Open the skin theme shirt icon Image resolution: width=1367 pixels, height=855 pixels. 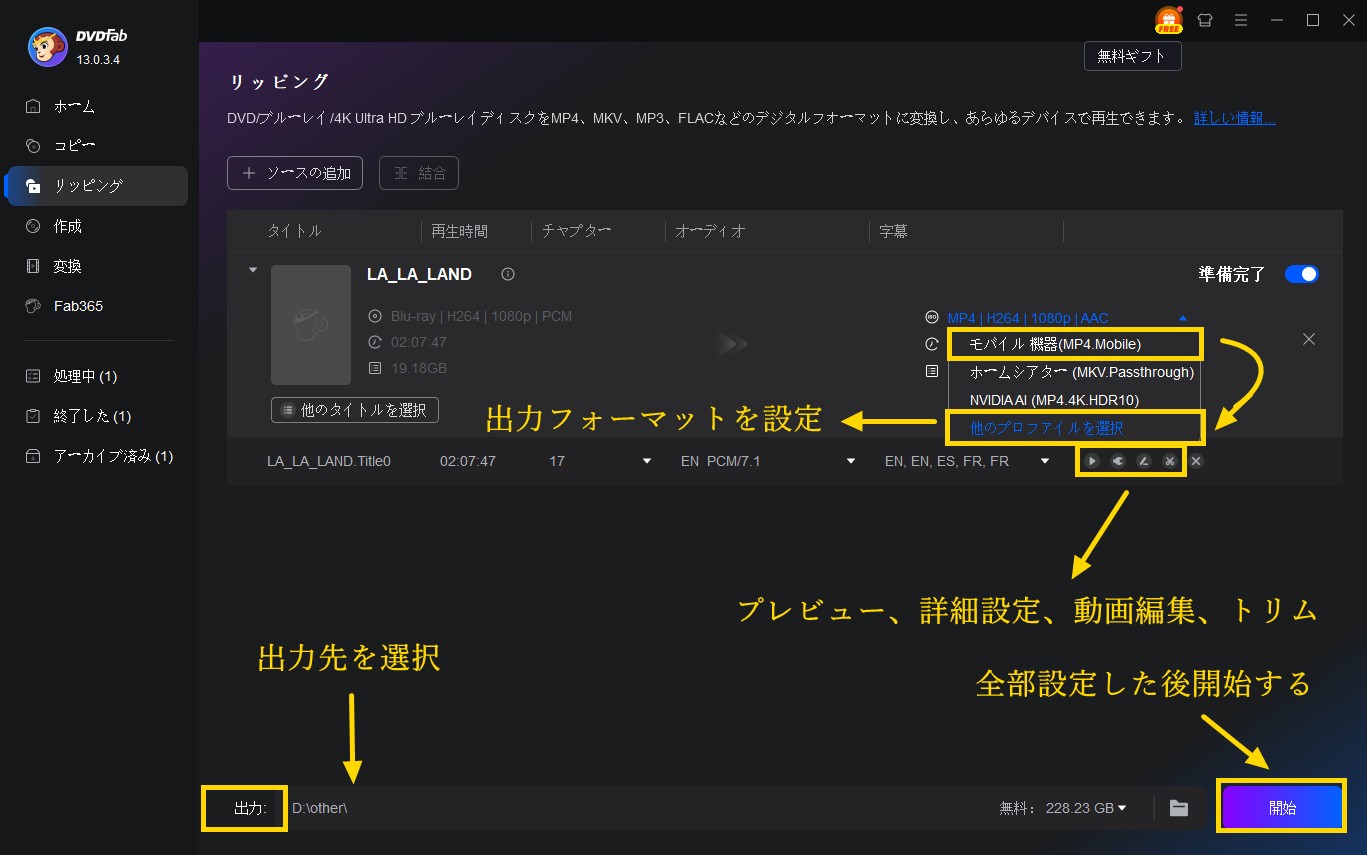pyautogui.click(x=1205, y=20)
